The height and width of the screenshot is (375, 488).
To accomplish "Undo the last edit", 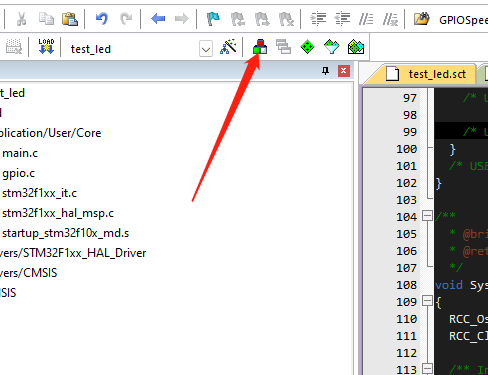I will coord(102,19).
